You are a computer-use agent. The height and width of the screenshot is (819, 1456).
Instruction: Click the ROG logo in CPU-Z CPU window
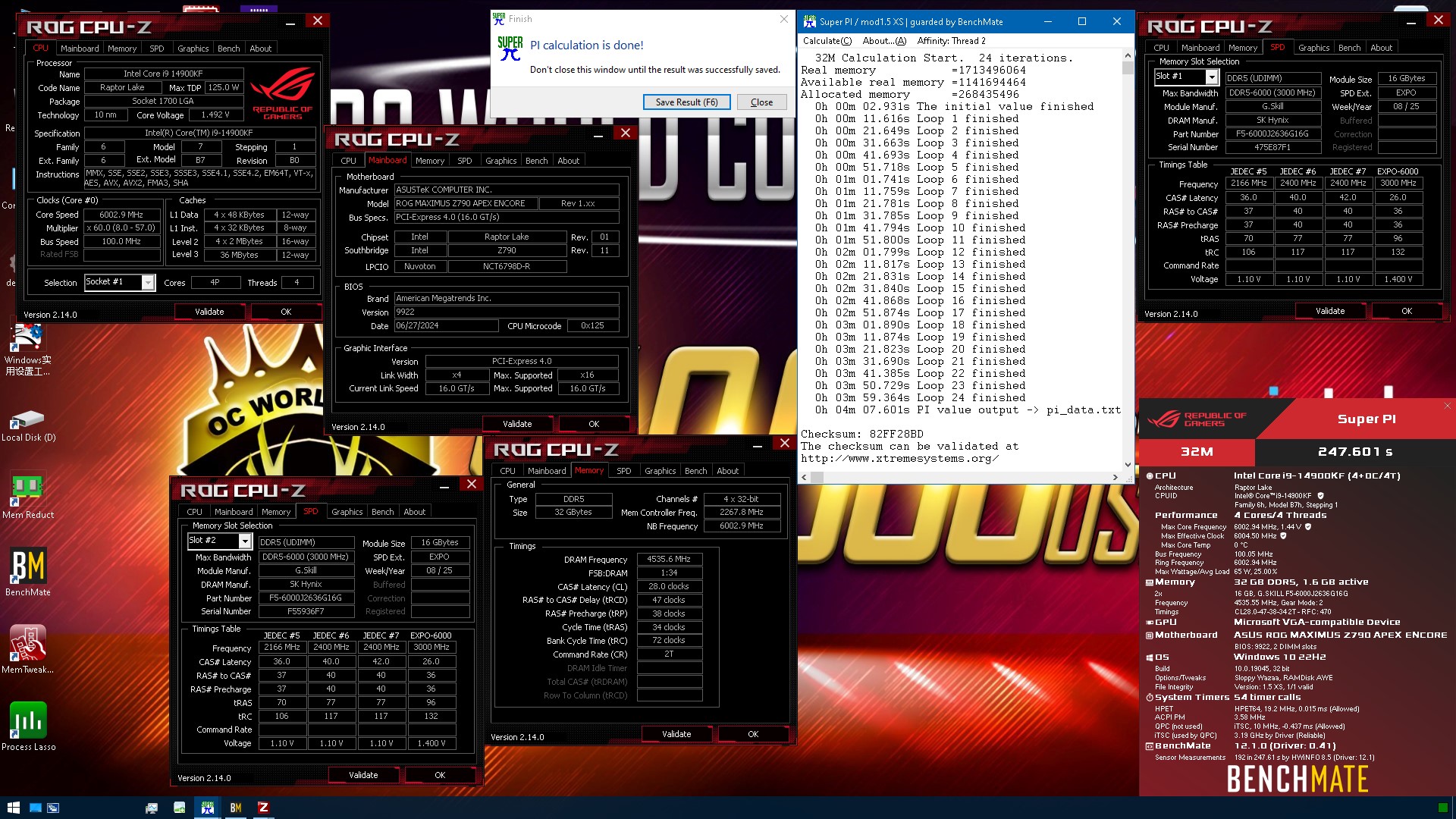(x=283, y=93)
